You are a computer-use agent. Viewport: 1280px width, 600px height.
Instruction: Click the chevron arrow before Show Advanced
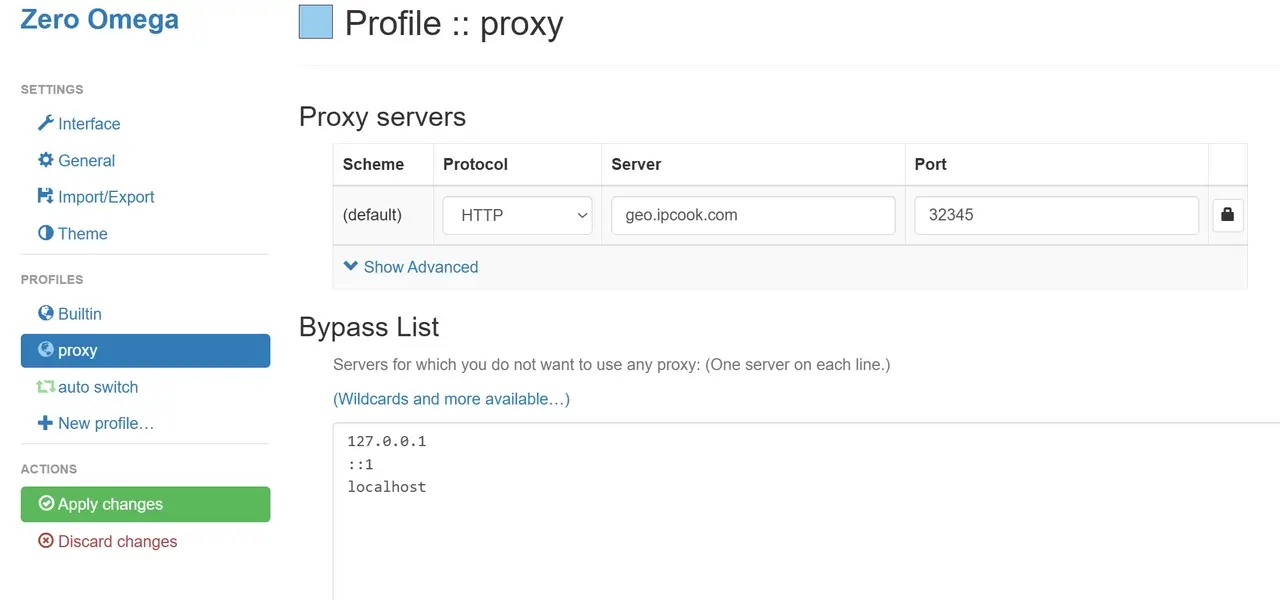350,267
